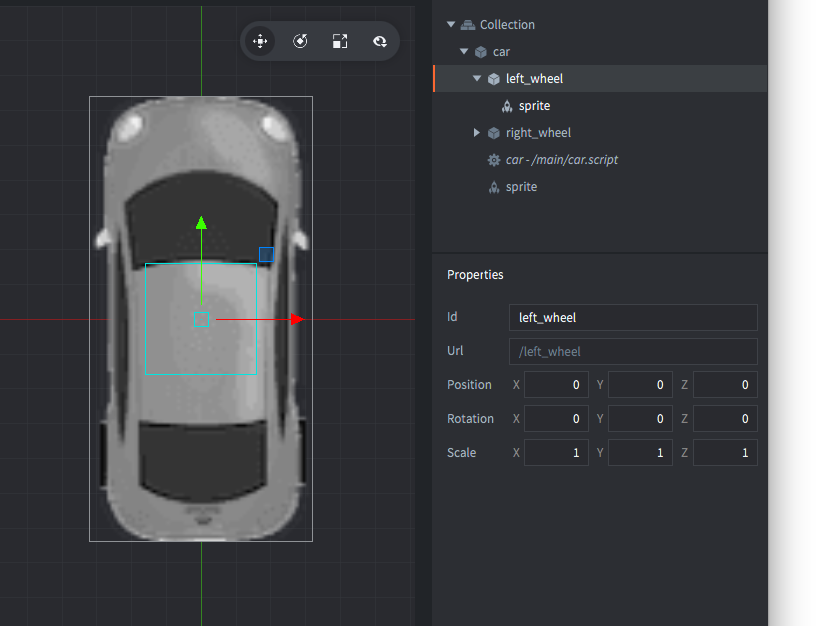The width and height of the screenshot is (824, 626).
Task: Click the Url field /left_wheel
Action: click(x=633, y=352)
